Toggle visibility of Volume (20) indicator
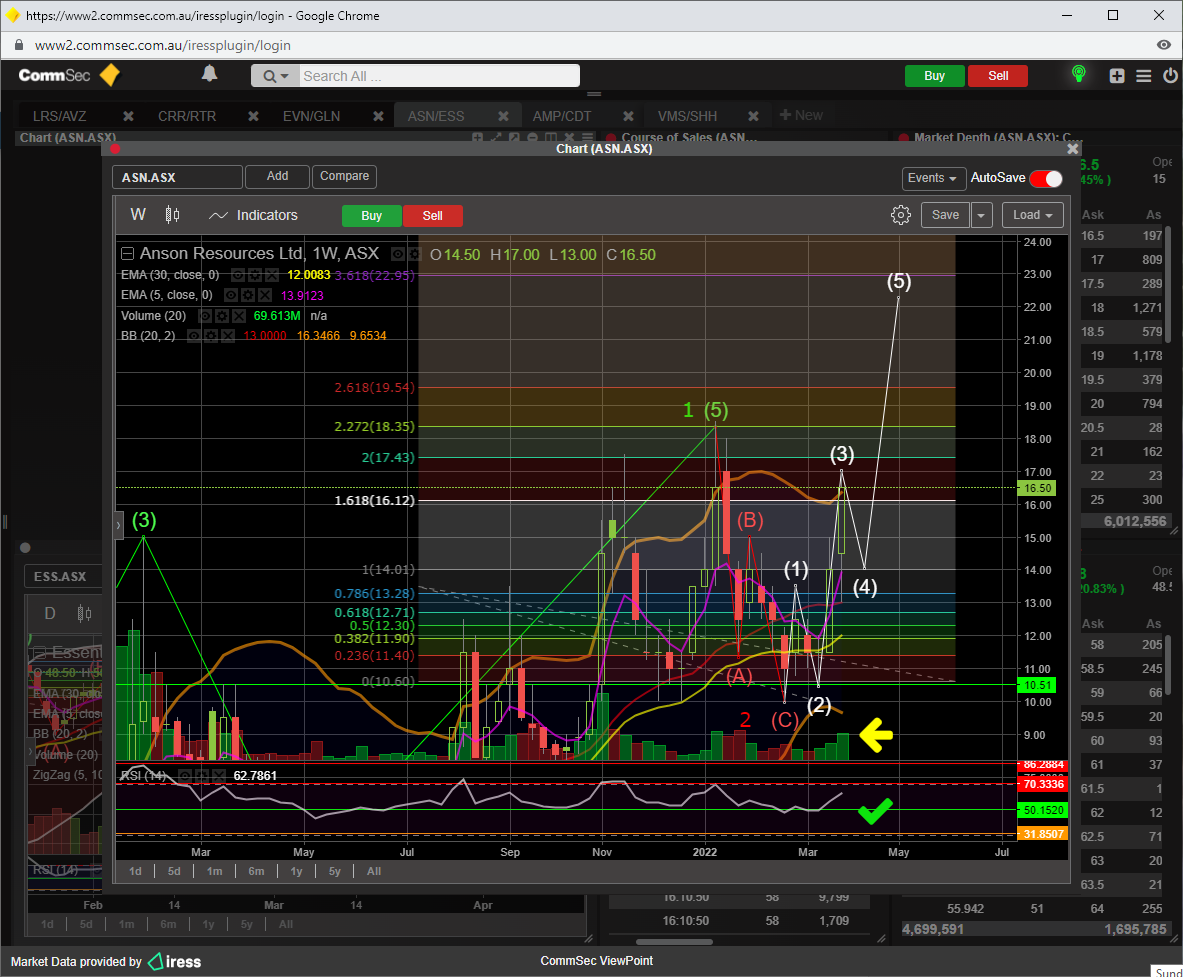1183x977 pixels. (205, 315)
